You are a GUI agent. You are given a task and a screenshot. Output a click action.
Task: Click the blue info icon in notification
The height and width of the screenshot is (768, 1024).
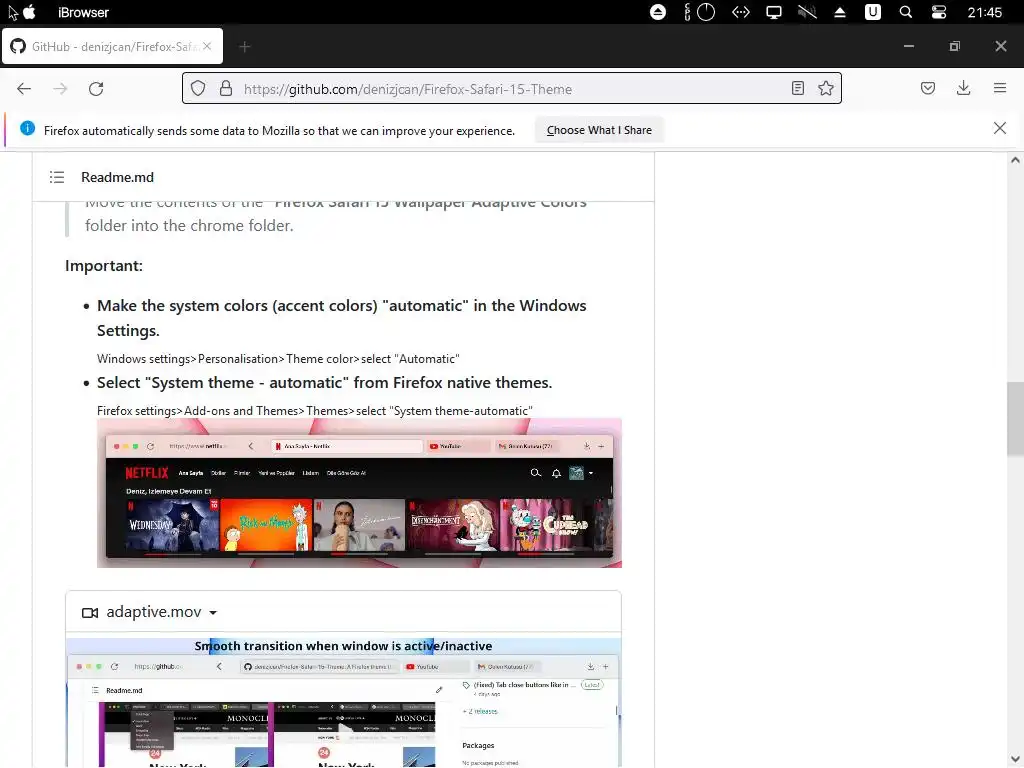[x=27, y=128]
